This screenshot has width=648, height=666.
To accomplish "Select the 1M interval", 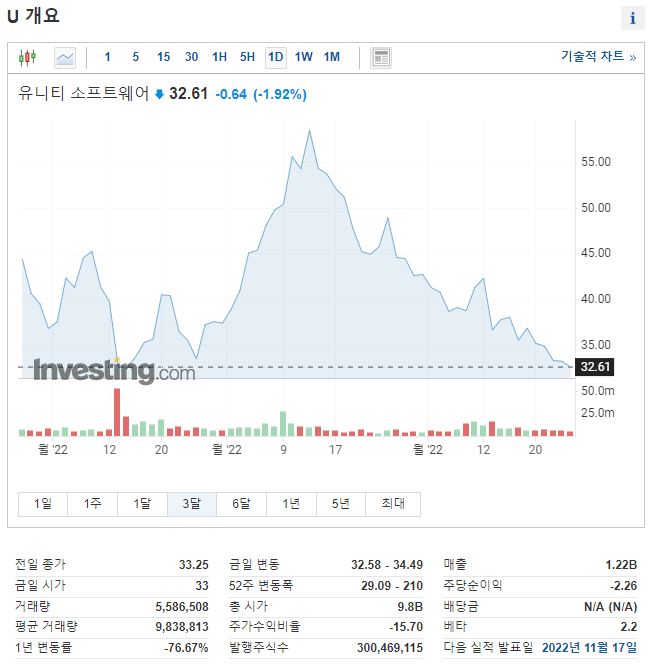I will (332, 57).
